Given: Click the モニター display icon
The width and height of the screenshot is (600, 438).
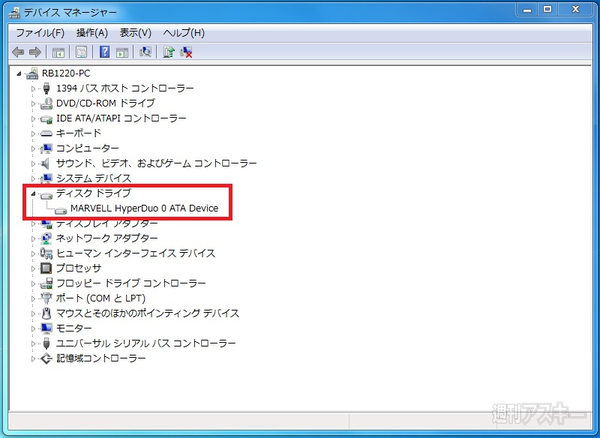Looking at the screenshot, I should [46, 328].
